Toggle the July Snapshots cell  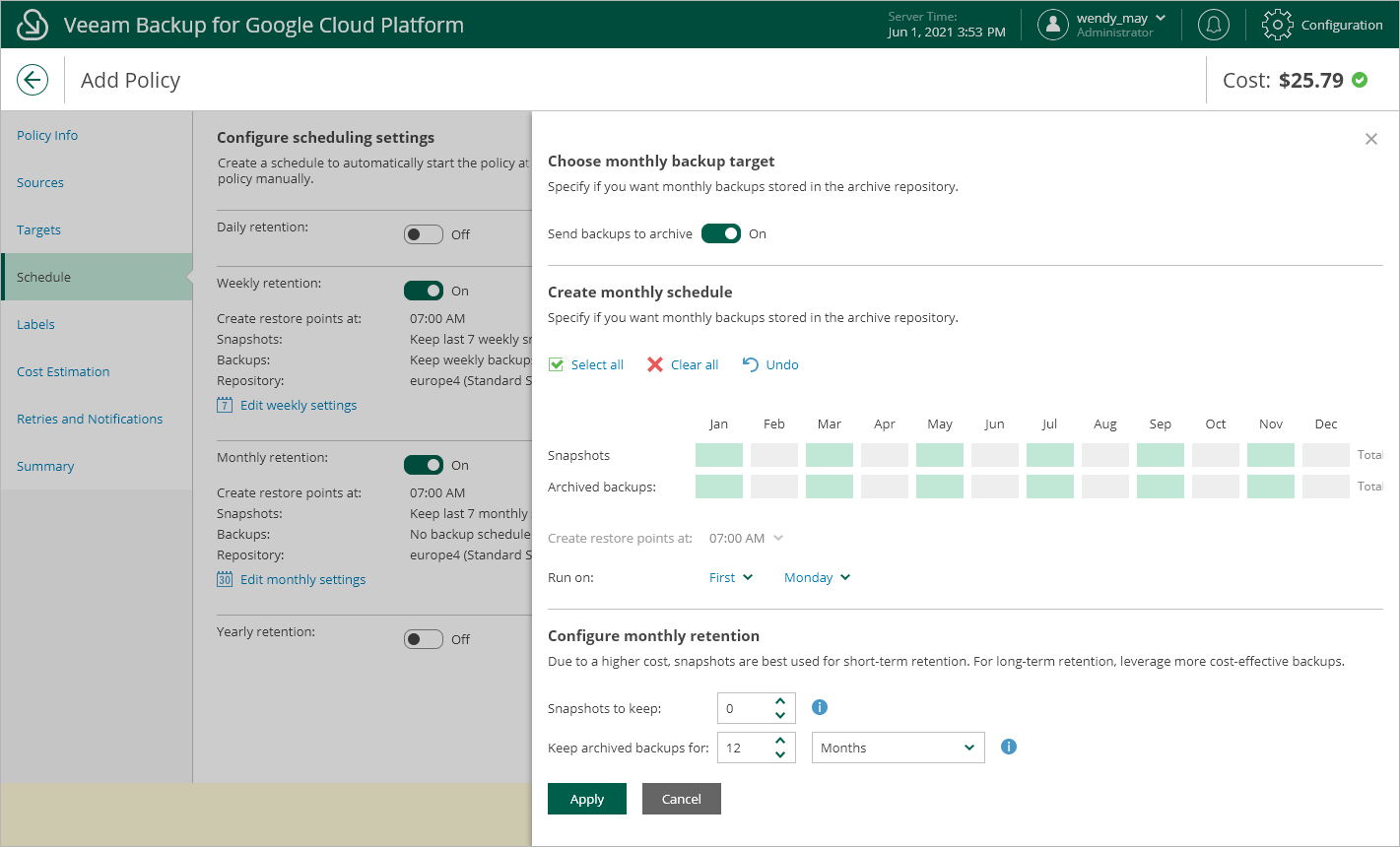(1050, 455)
